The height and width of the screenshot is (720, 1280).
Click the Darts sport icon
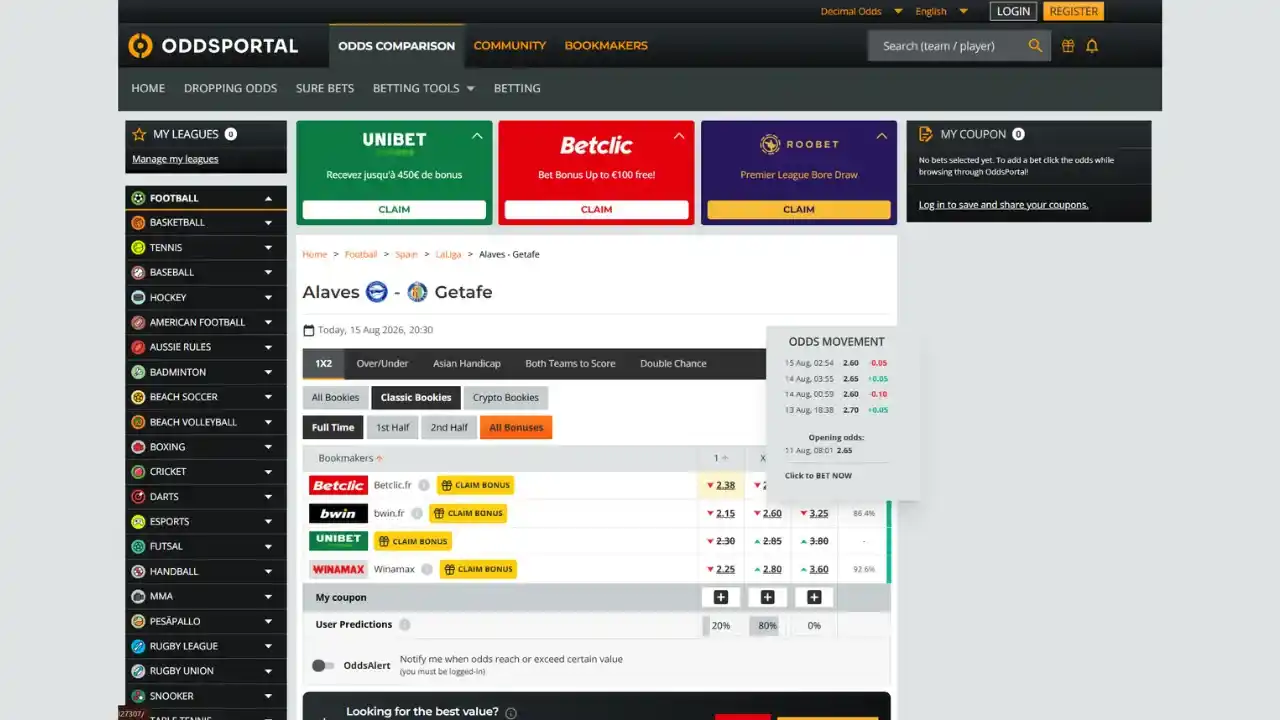click(x=138, y=496)
